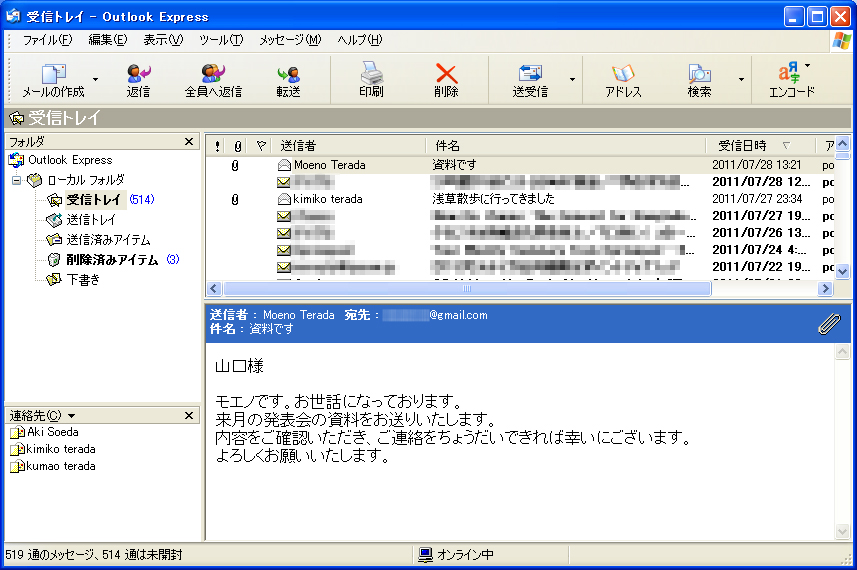Click sender name Moeno Terada in preview header
The height and width of the screenshot is (570, 857).
coord(298,315)
